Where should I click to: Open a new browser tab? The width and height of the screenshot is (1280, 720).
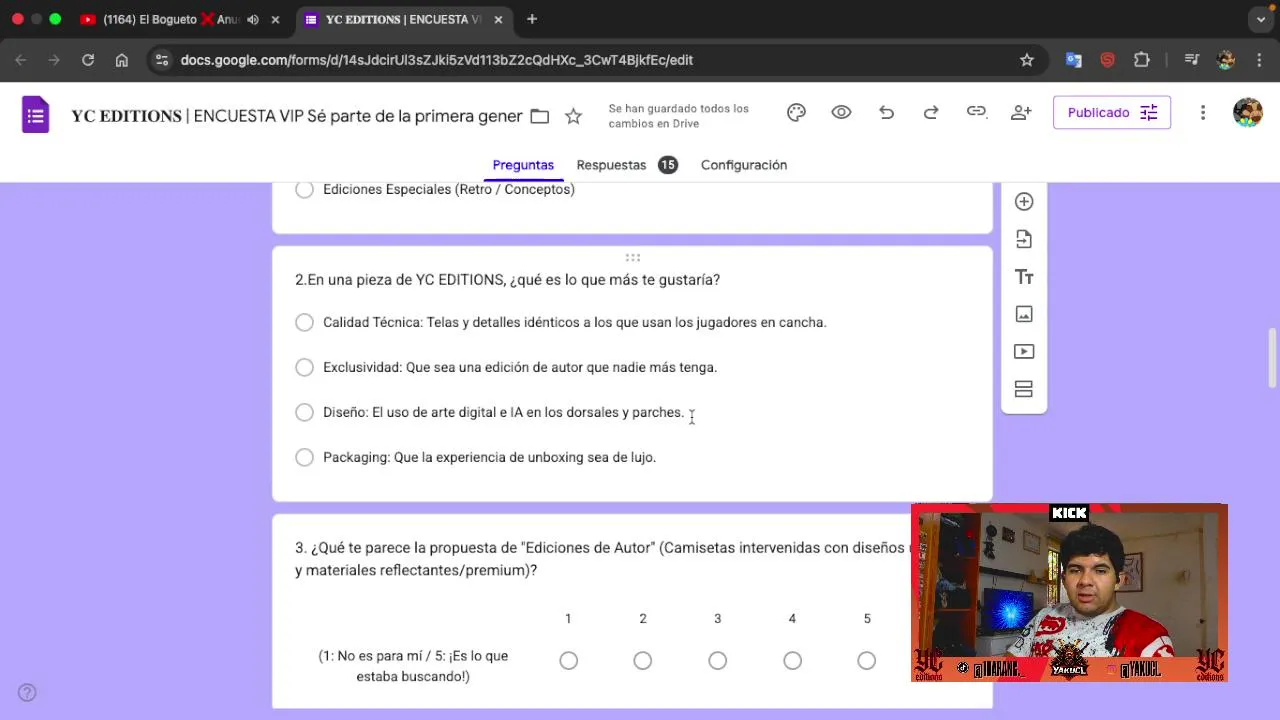[532, 19]
